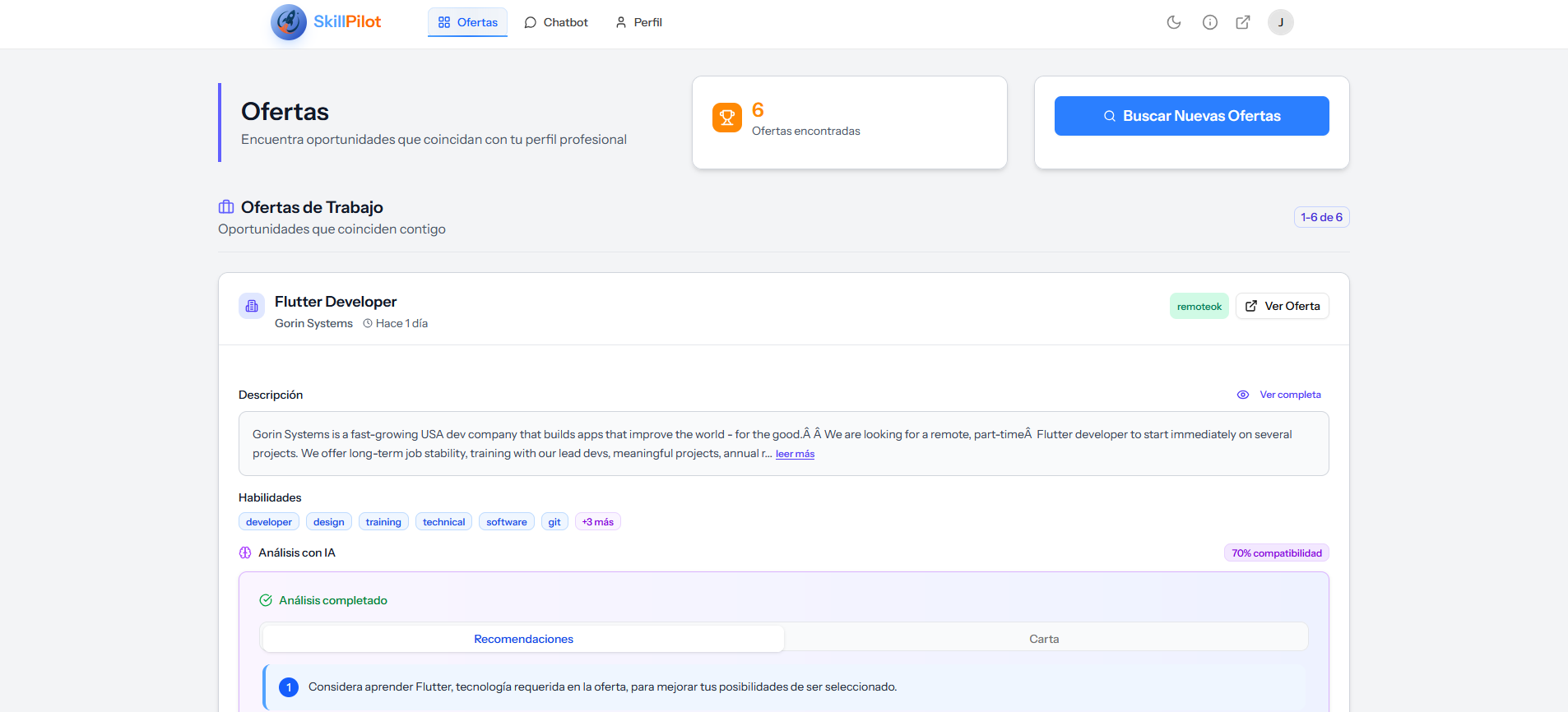Expand hidden skills with +3 más
Image resolution: width=1568 pixels, height=712 pixels.
tap(597, 522)
